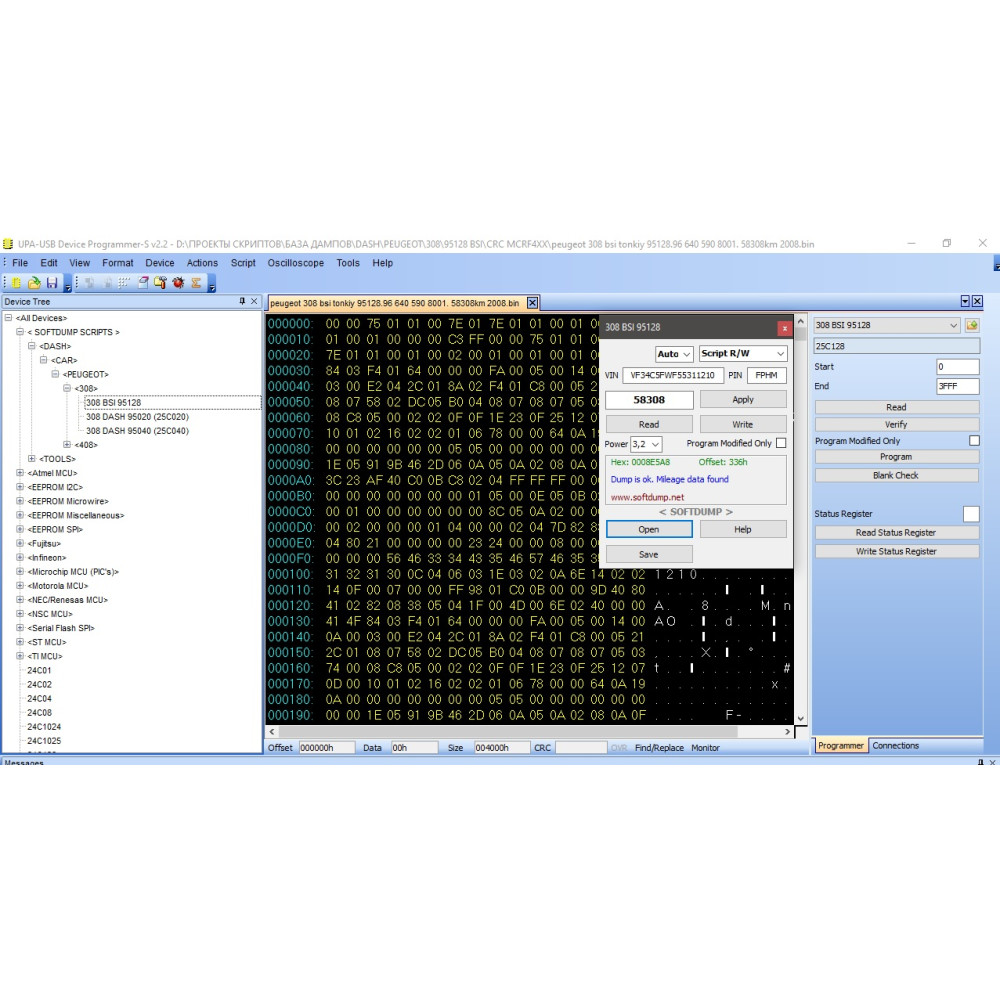The height and width of the screenshot is (1000, 1000).
Task: Click the greyed copy icon in toolbar
Action: click(x=89, y=283)
